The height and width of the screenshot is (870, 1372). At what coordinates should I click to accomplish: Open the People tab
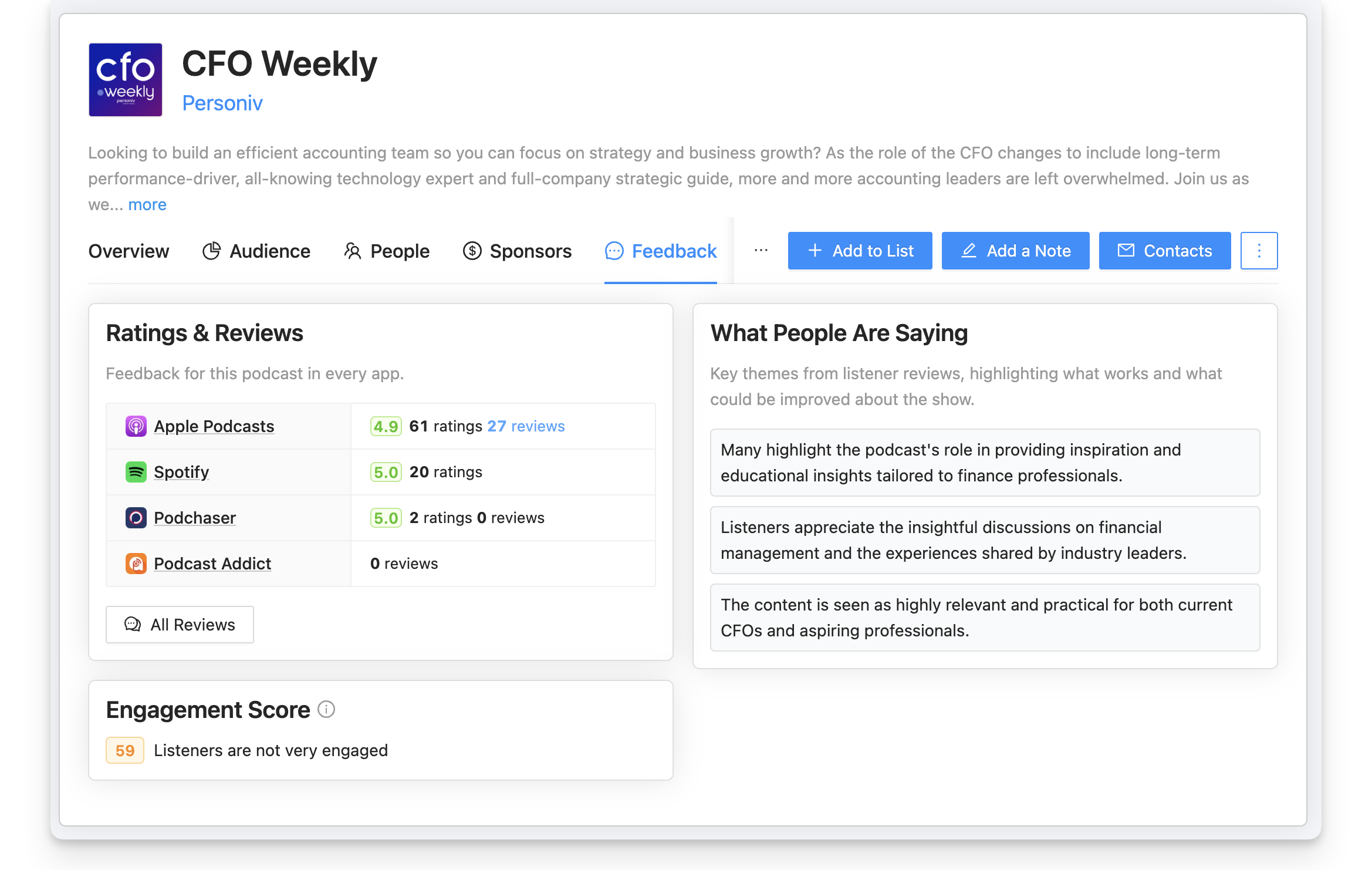click(x=386, y=251)
